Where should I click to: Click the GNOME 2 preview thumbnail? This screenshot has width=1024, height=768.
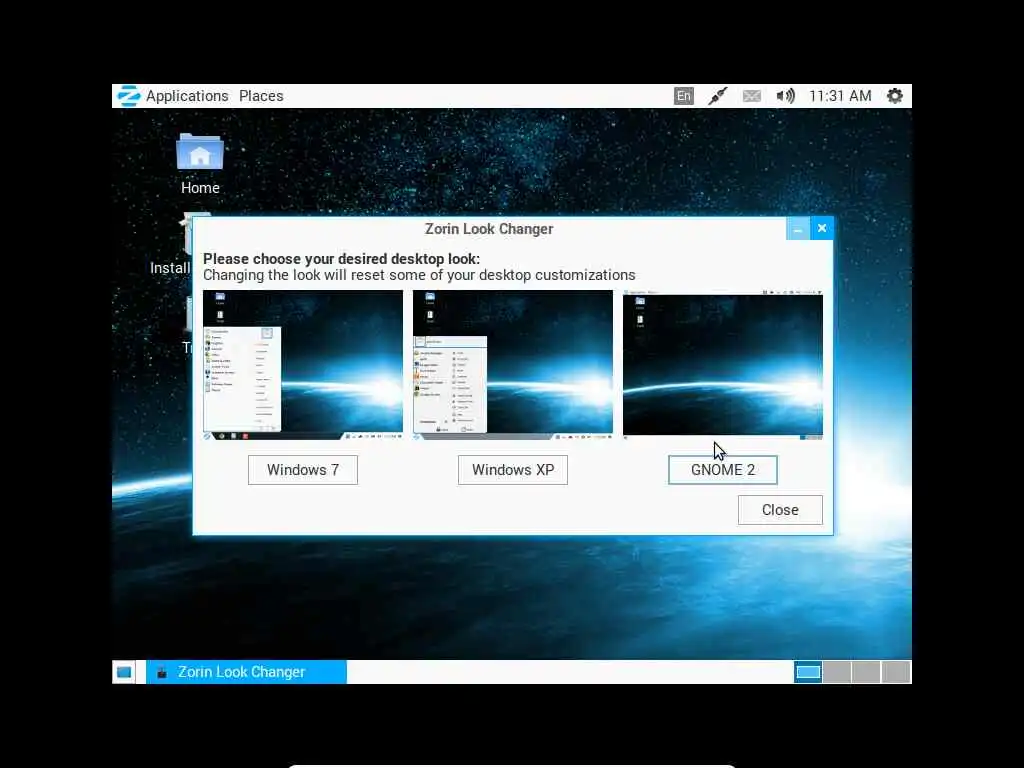tap(723, 365)
